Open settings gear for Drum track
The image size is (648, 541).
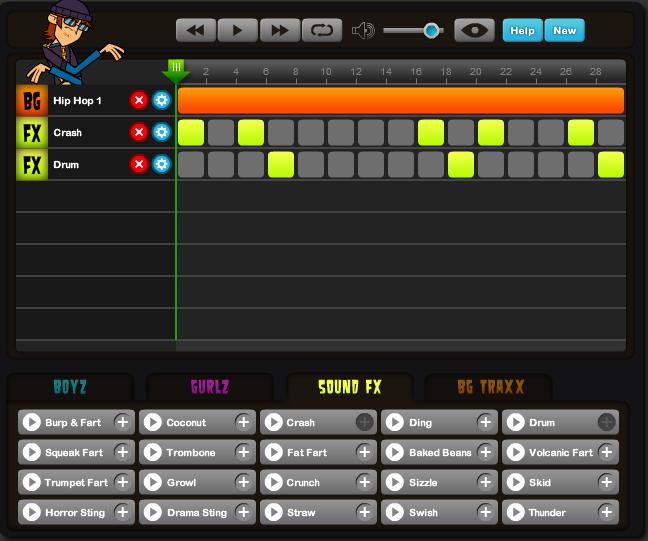(x=161, y=164)
